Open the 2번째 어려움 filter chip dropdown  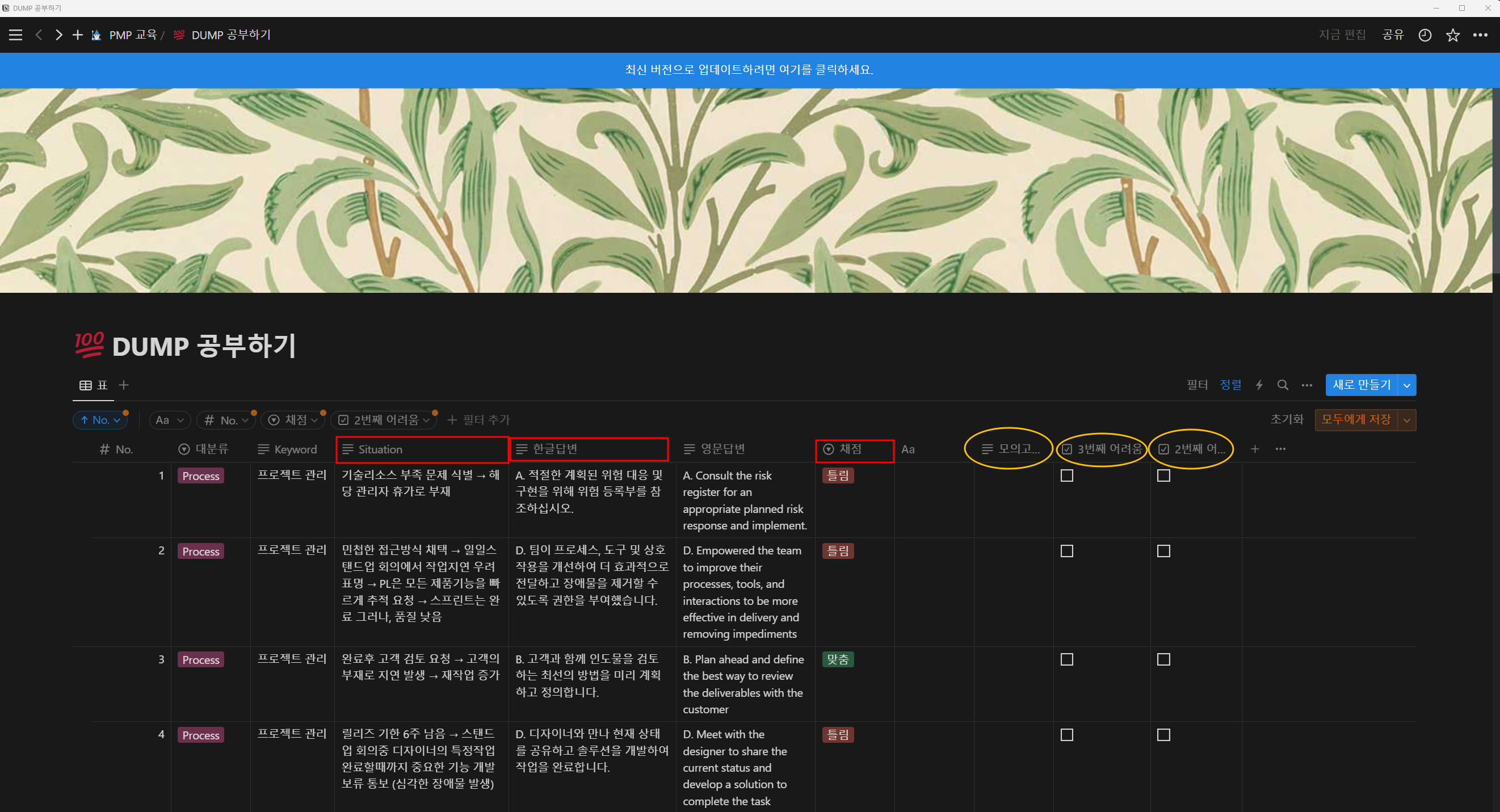pos(383,420)
